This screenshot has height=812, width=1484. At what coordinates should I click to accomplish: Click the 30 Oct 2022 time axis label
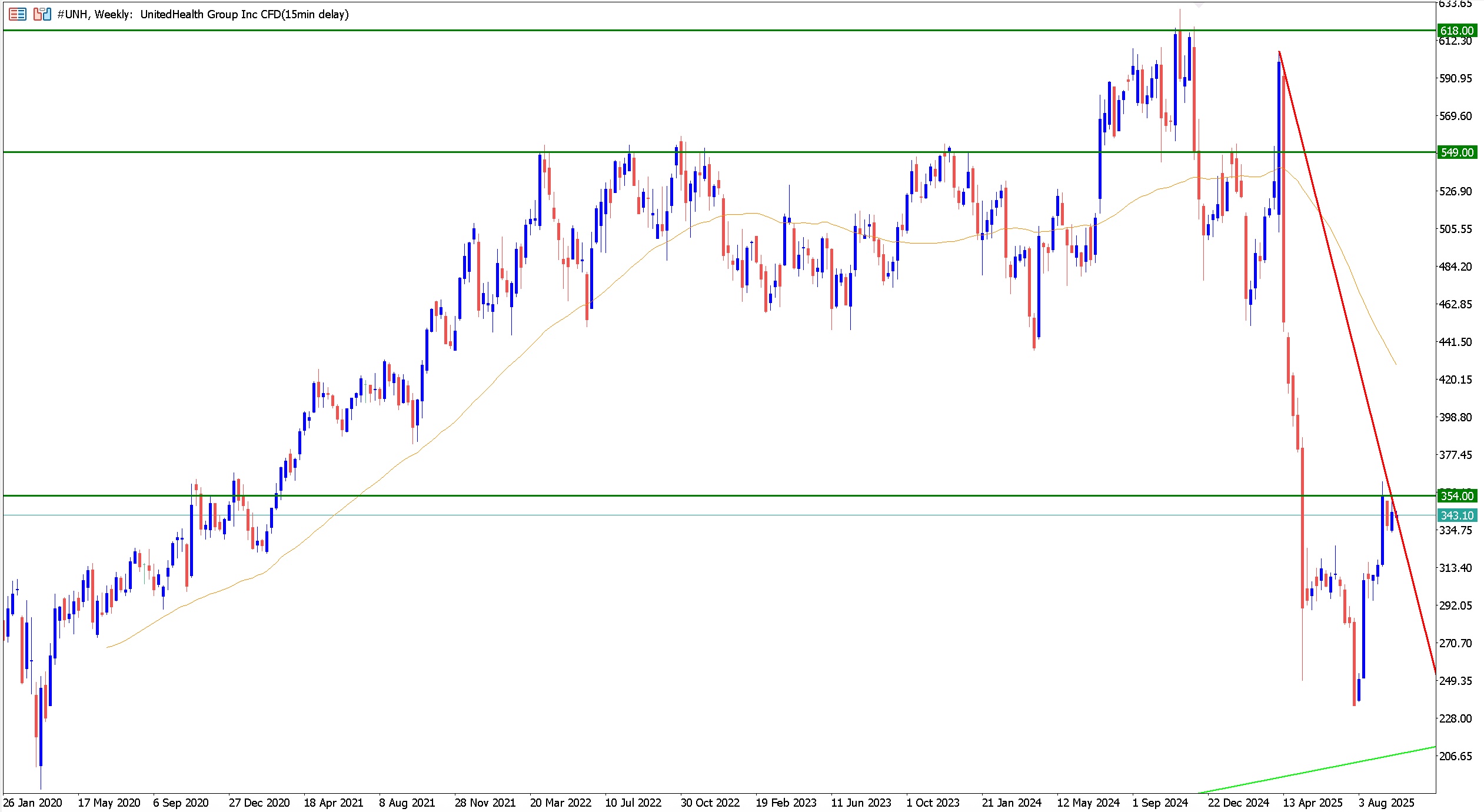pos(710,803)
